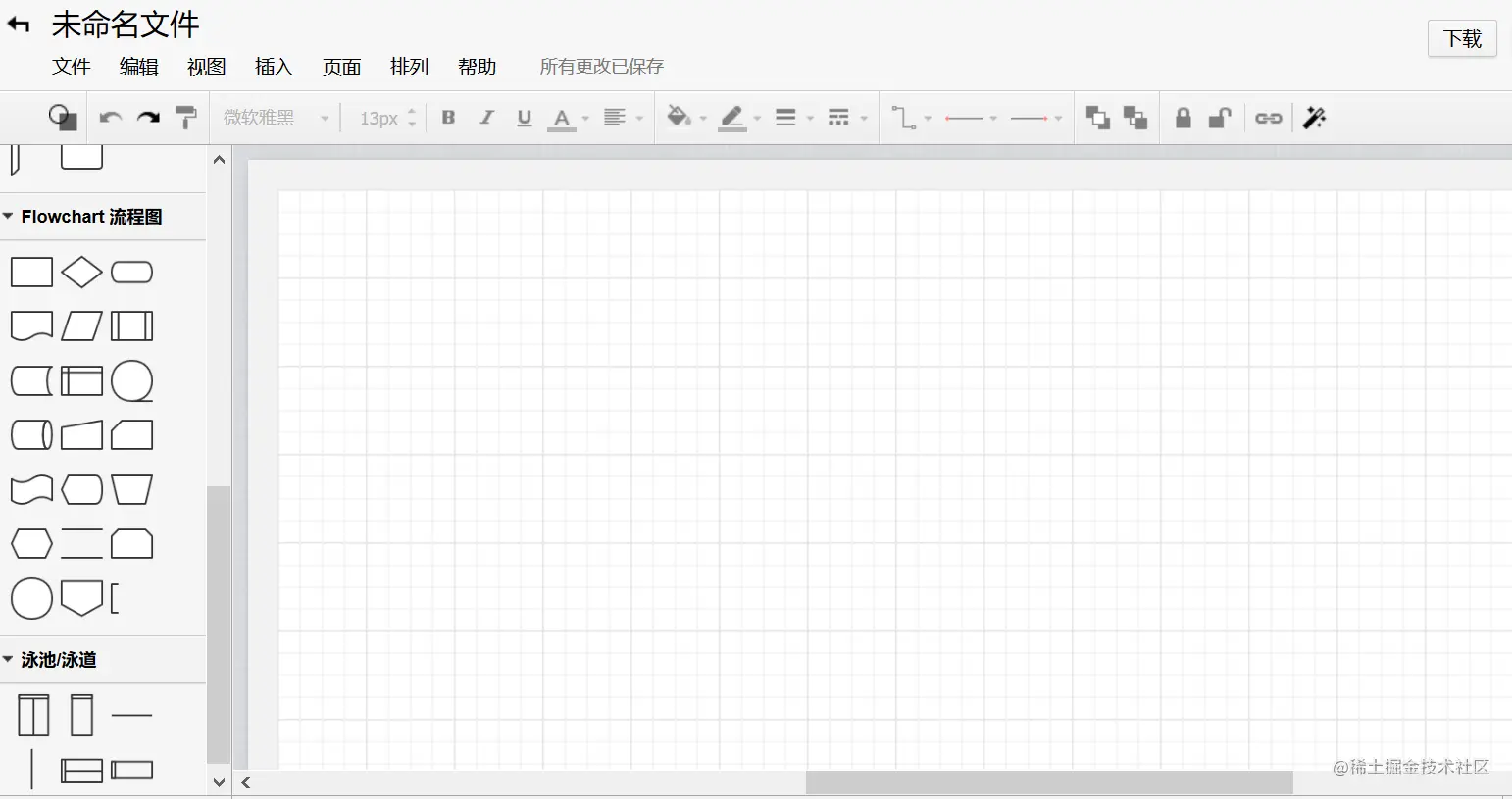Image resolution: width=1512 pixels, height=799 pixels.
Task: Select the horizontal pool shape in 泳池/泳道
Action: (x=81, y=771)
